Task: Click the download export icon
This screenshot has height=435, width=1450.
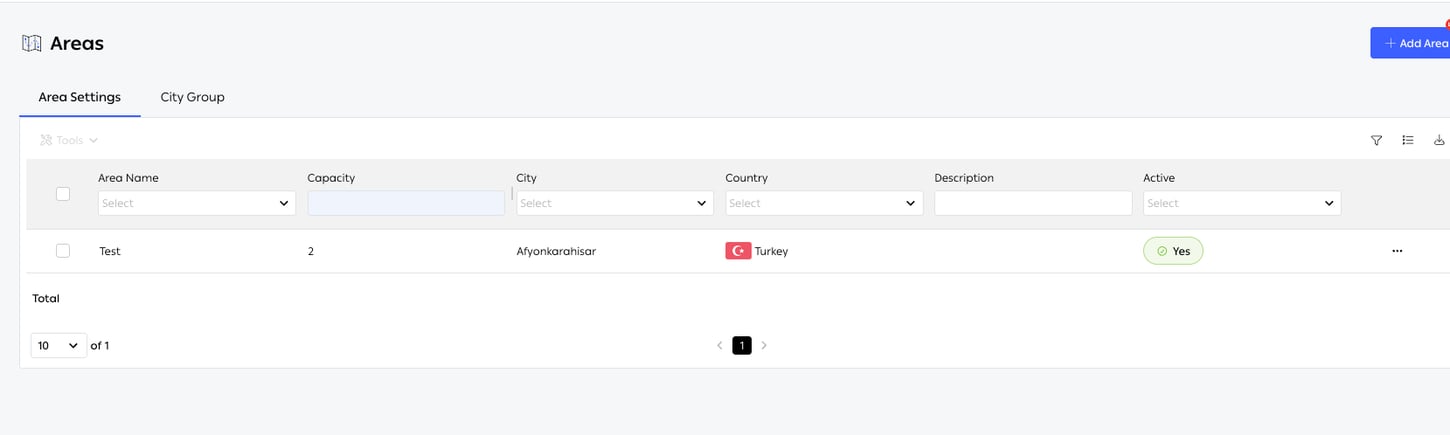Action: point(1440,141)
